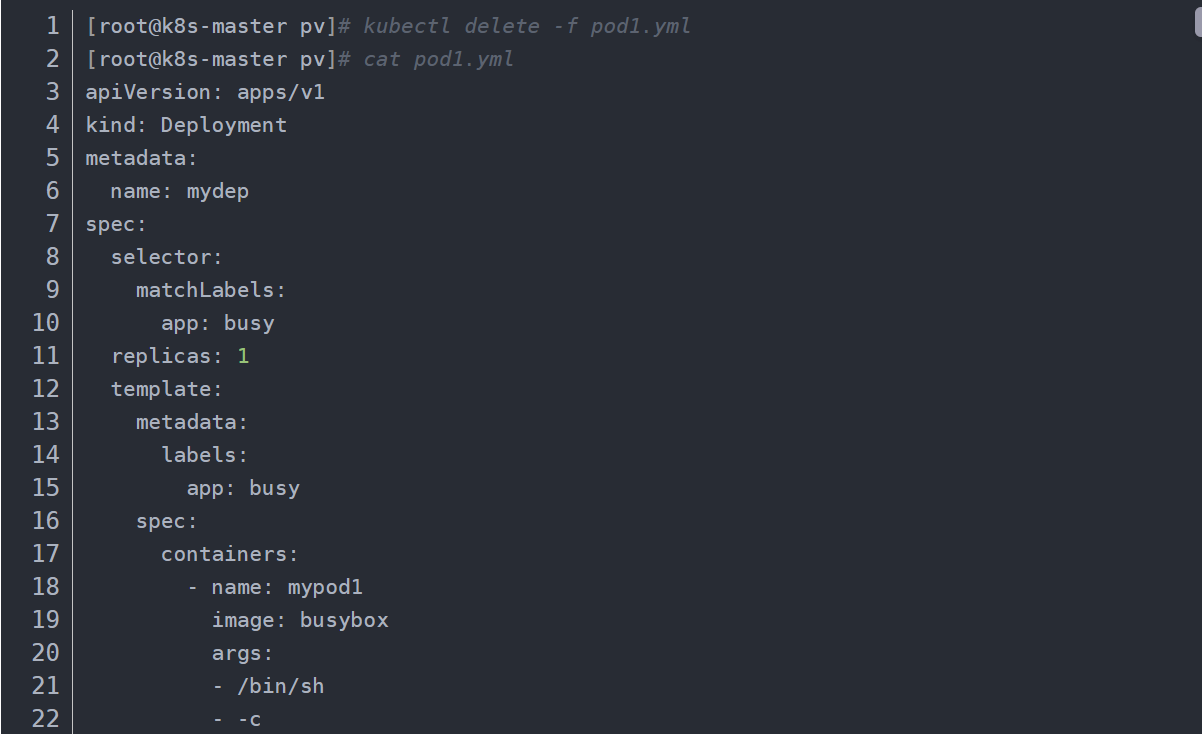Click the image value 'busybox'
This screenshot has width=1202, height=734.
344,620
